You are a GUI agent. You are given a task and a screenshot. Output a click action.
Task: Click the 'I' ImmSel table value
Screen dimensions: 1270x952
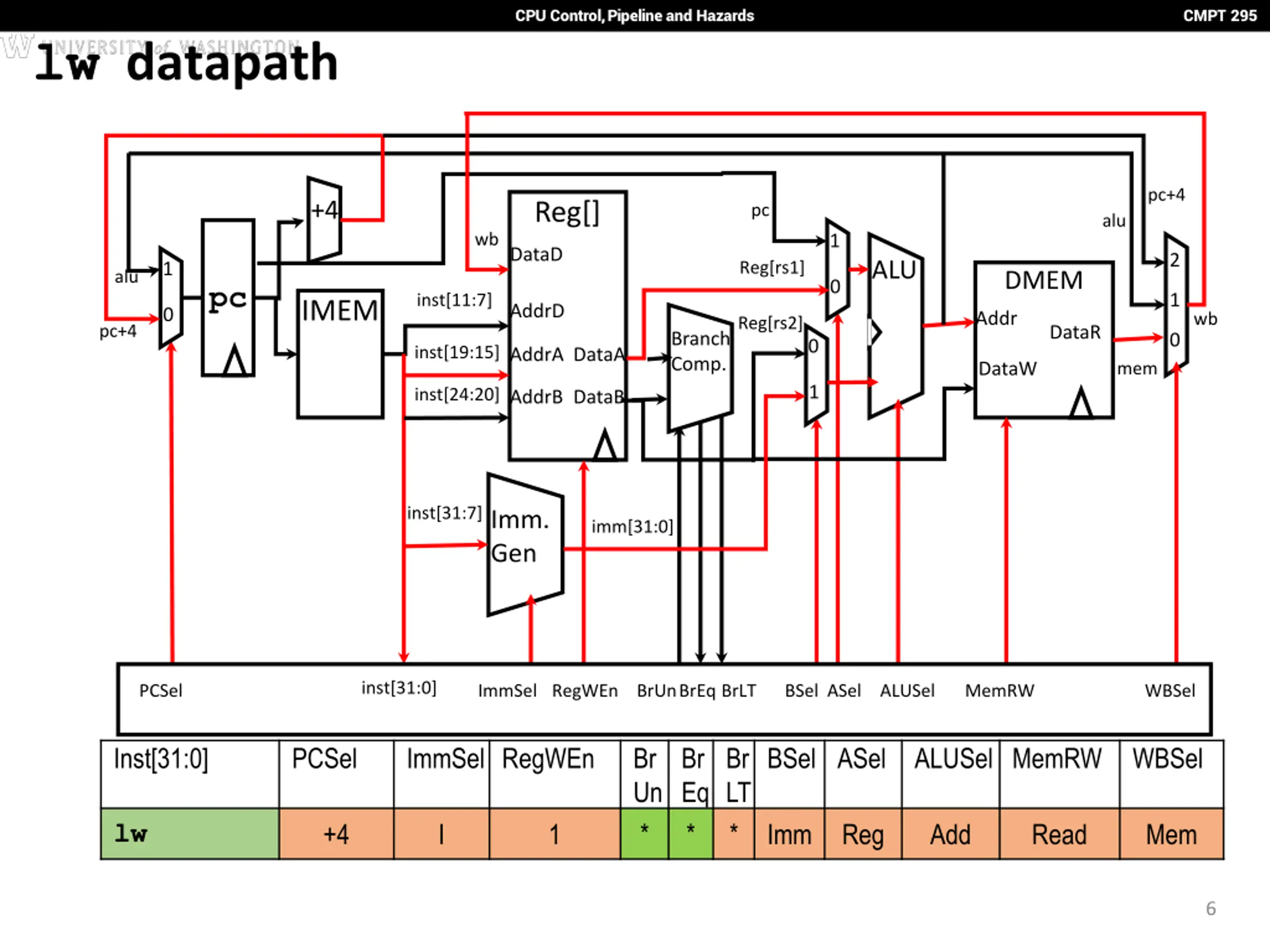[442, 834]
